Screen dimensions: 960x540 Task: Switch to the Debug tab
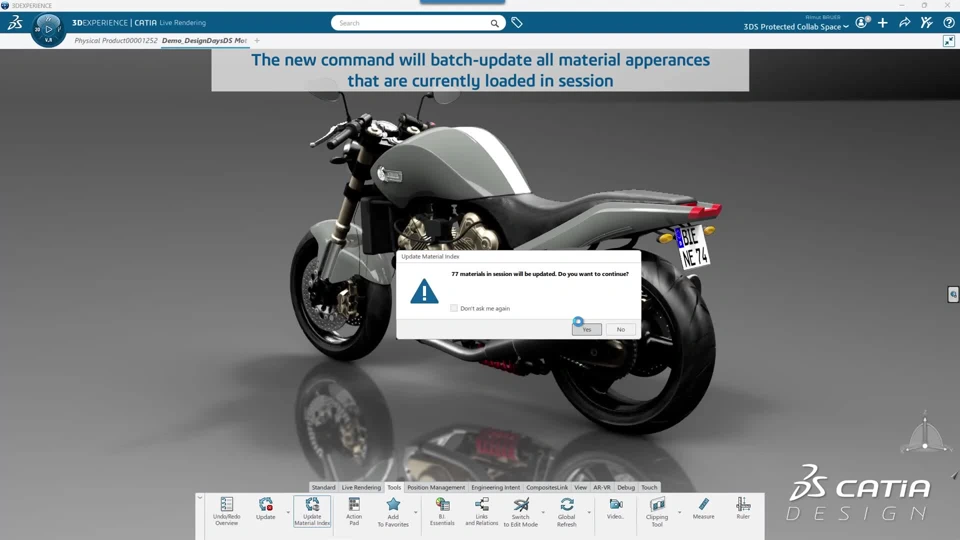[x=626, y=487]
